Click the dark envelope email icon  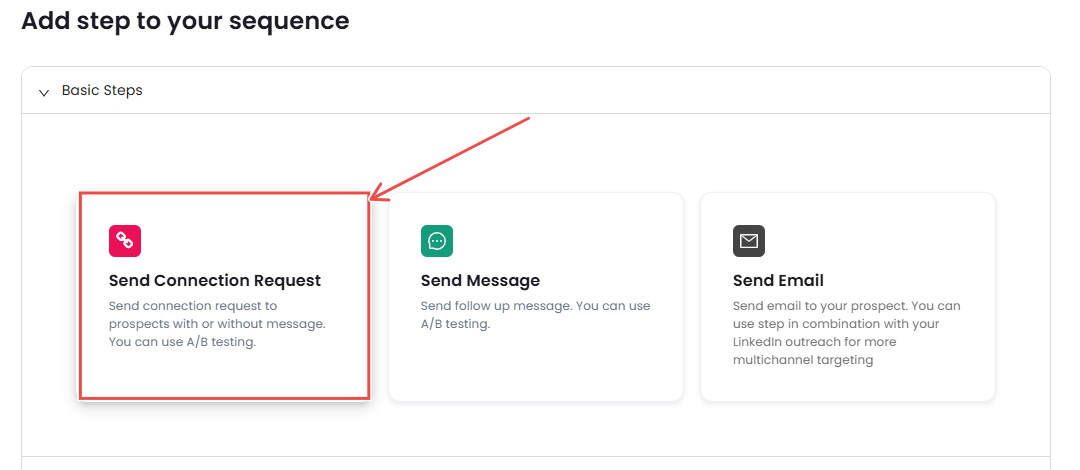click(749, 241)
